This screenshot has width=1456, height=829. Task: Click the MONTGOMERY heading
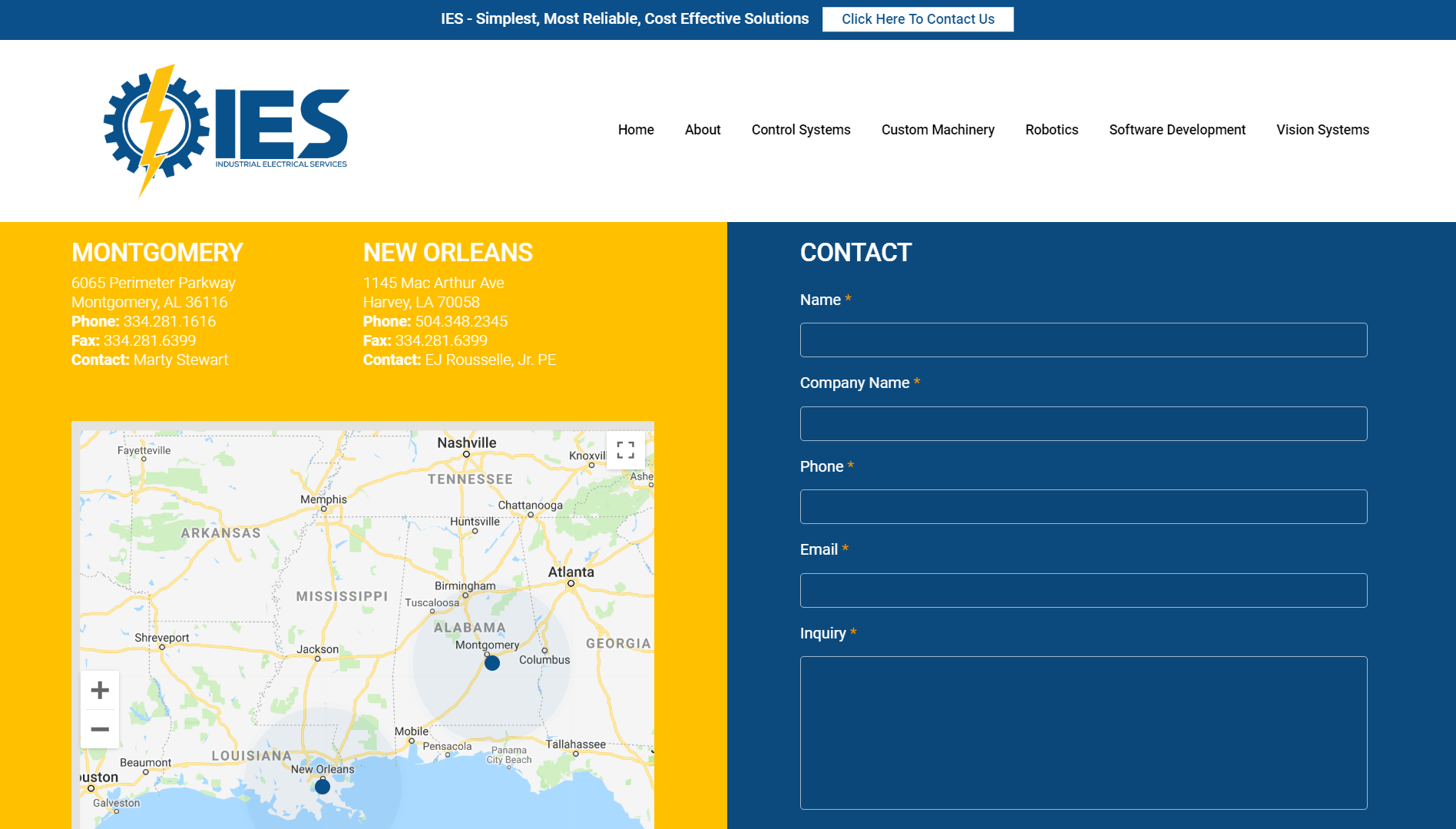coord(157,253)
